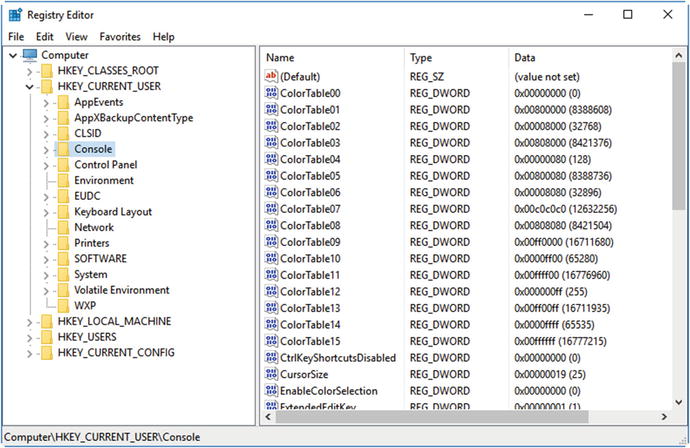
Task: Select the CLSID key
Action: (88, 133)
